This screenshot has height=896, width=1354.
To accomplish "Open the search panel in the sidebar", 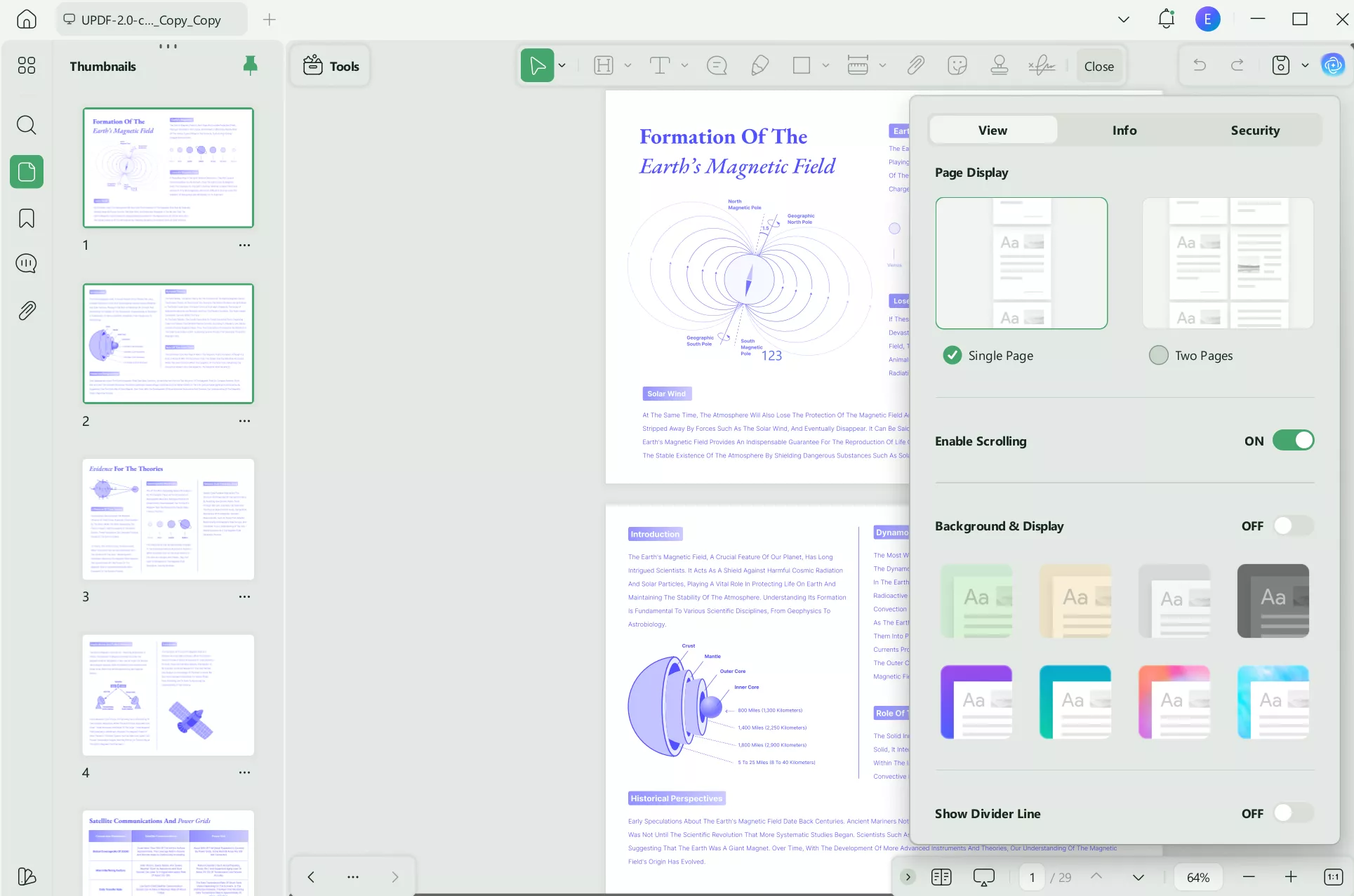I will click(27, 125).
